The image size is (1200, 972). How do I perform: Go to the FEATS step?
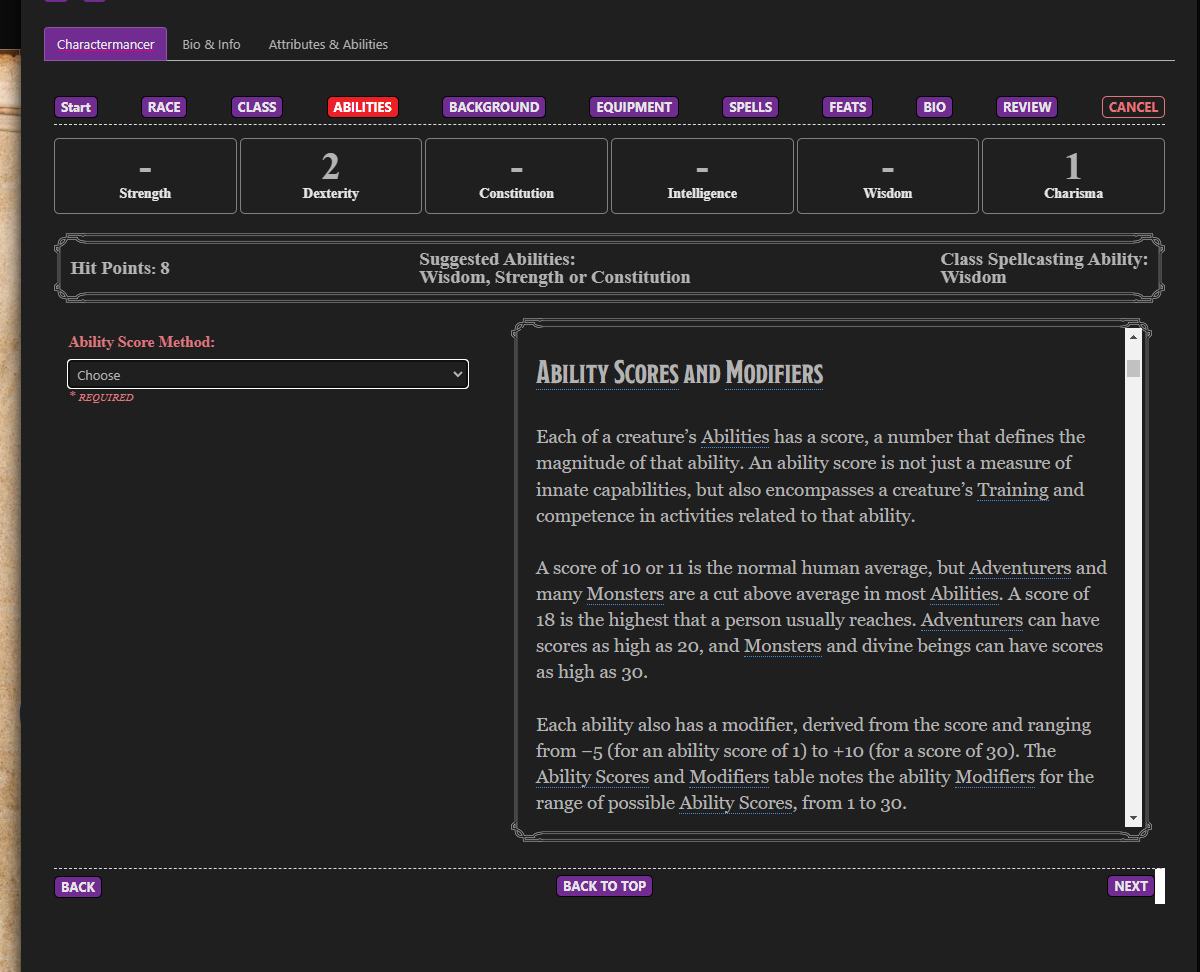pos(847,107)
